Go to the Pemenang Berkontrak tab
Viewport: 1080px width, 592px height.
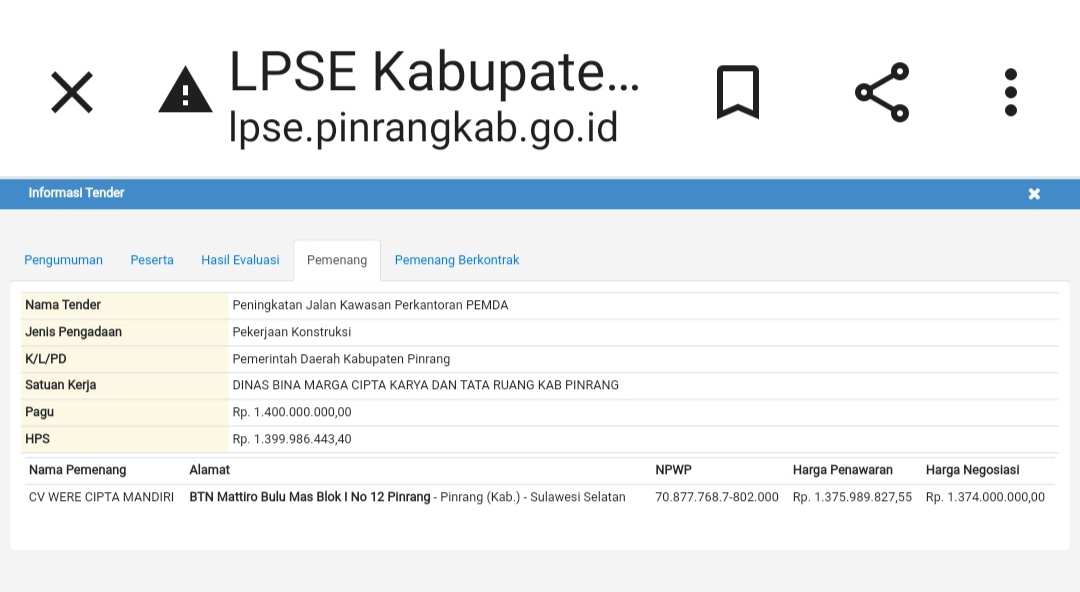457,260
